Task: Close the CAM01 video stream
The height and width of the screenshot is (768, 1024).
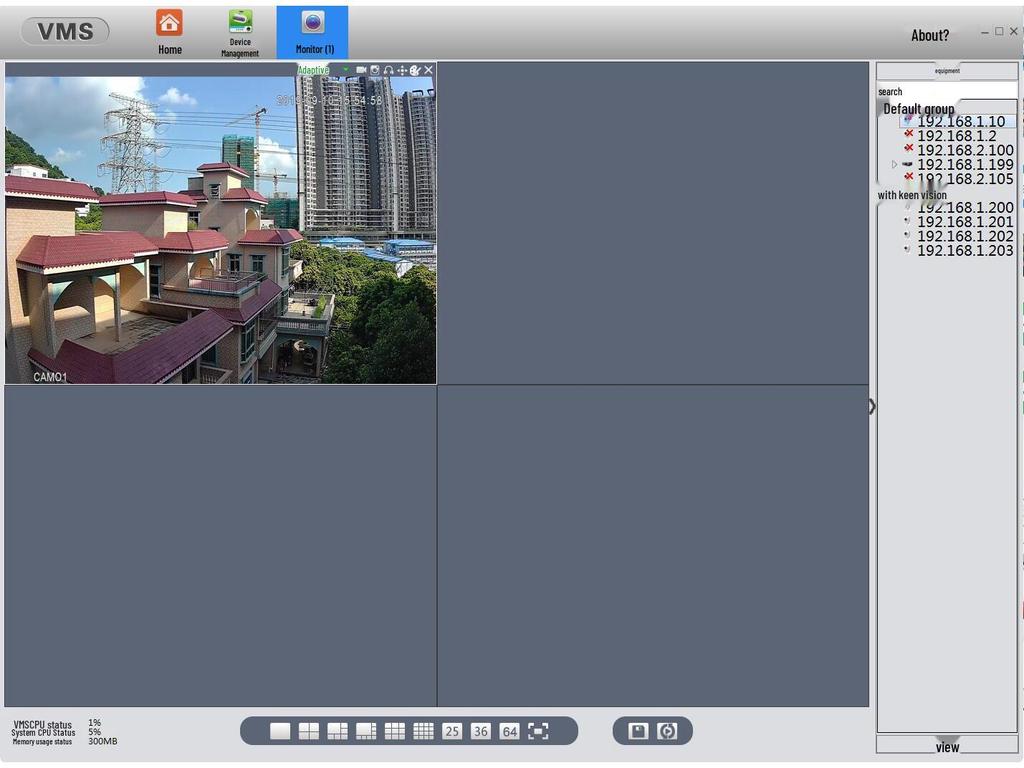Action: tap(429, 70)
